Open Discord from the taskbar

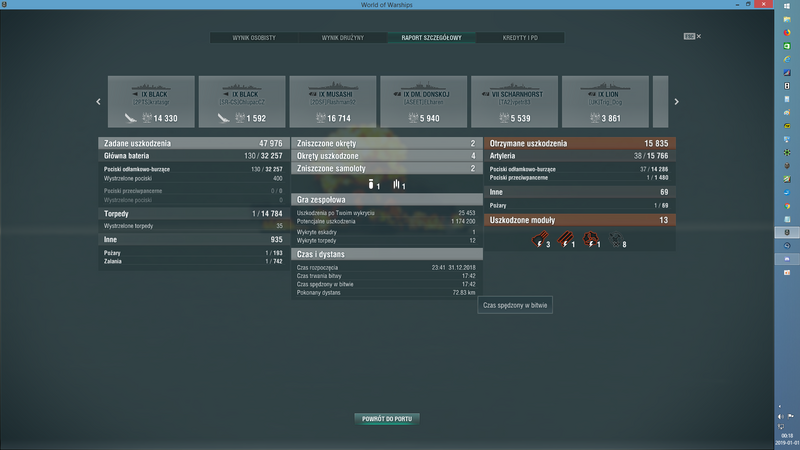click(x=787, y=259)
